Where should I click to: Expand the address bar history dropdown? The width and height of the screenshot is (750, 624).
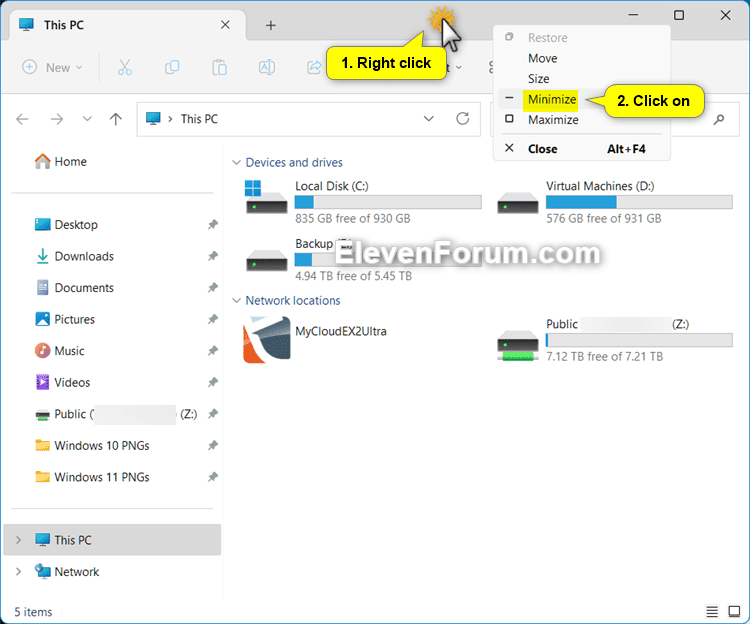[x=429, y=119]
